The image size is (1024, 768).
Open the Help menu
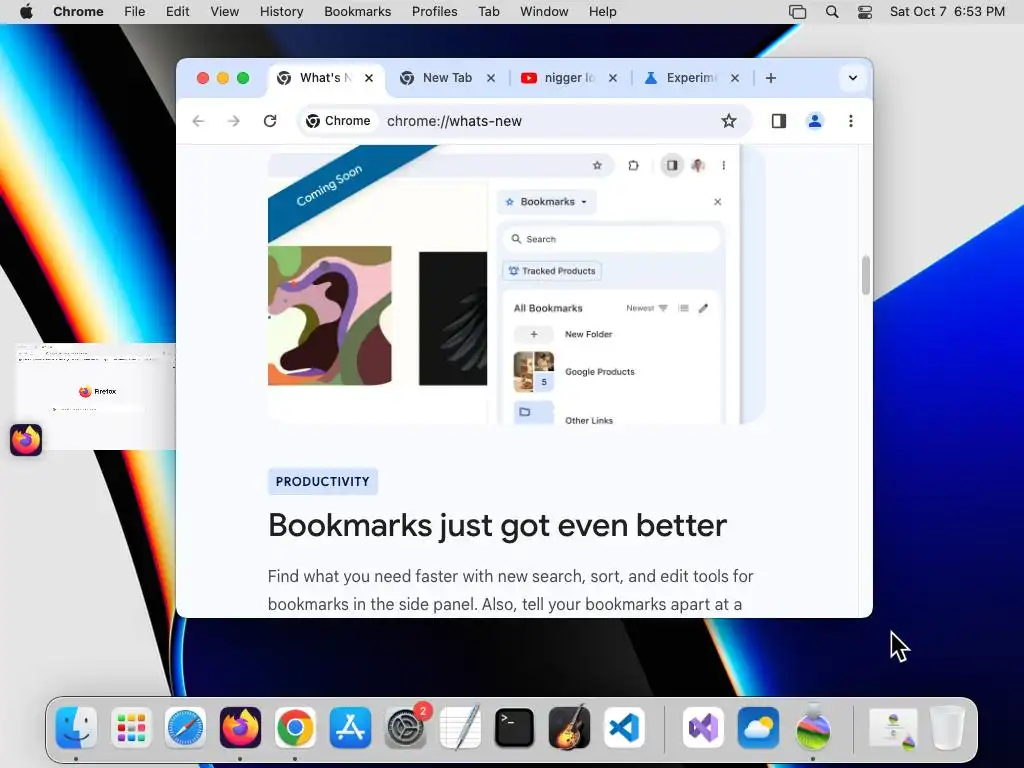click(x=602, y=12)
